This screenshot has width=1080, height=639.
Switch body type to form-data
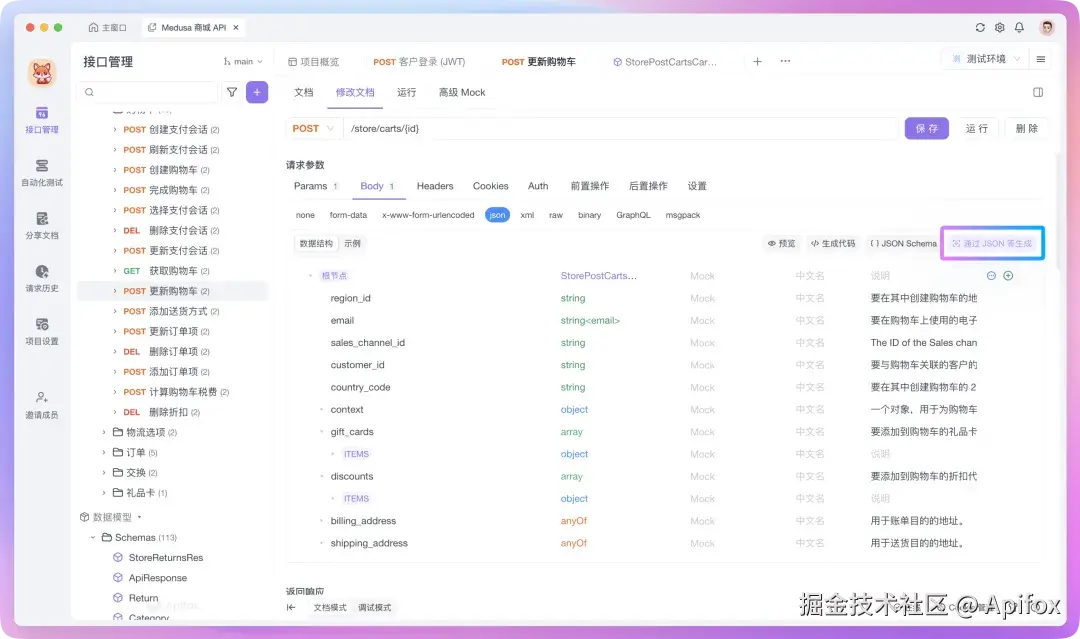tap(348, 214)
